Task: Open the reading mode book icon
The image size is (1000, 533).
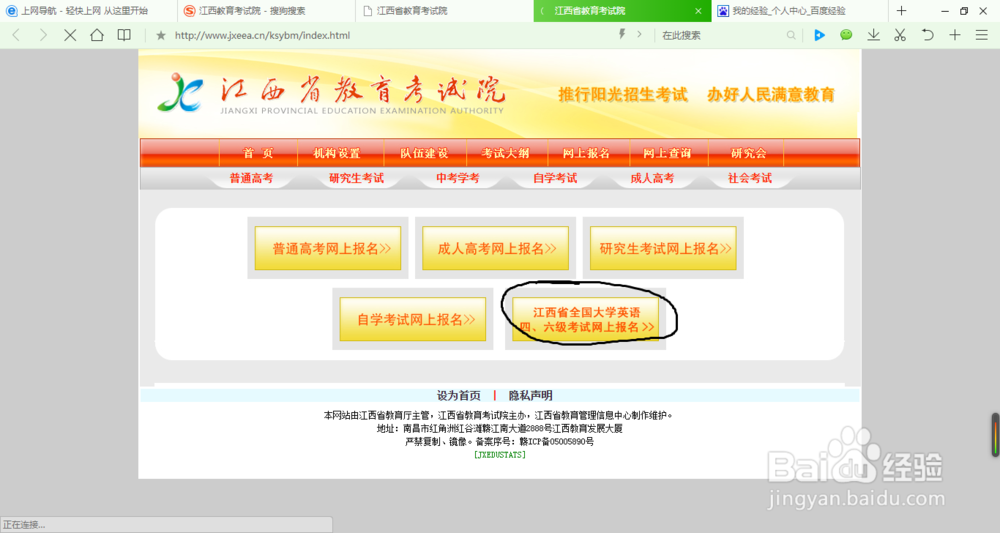Action: click(124, 35)
